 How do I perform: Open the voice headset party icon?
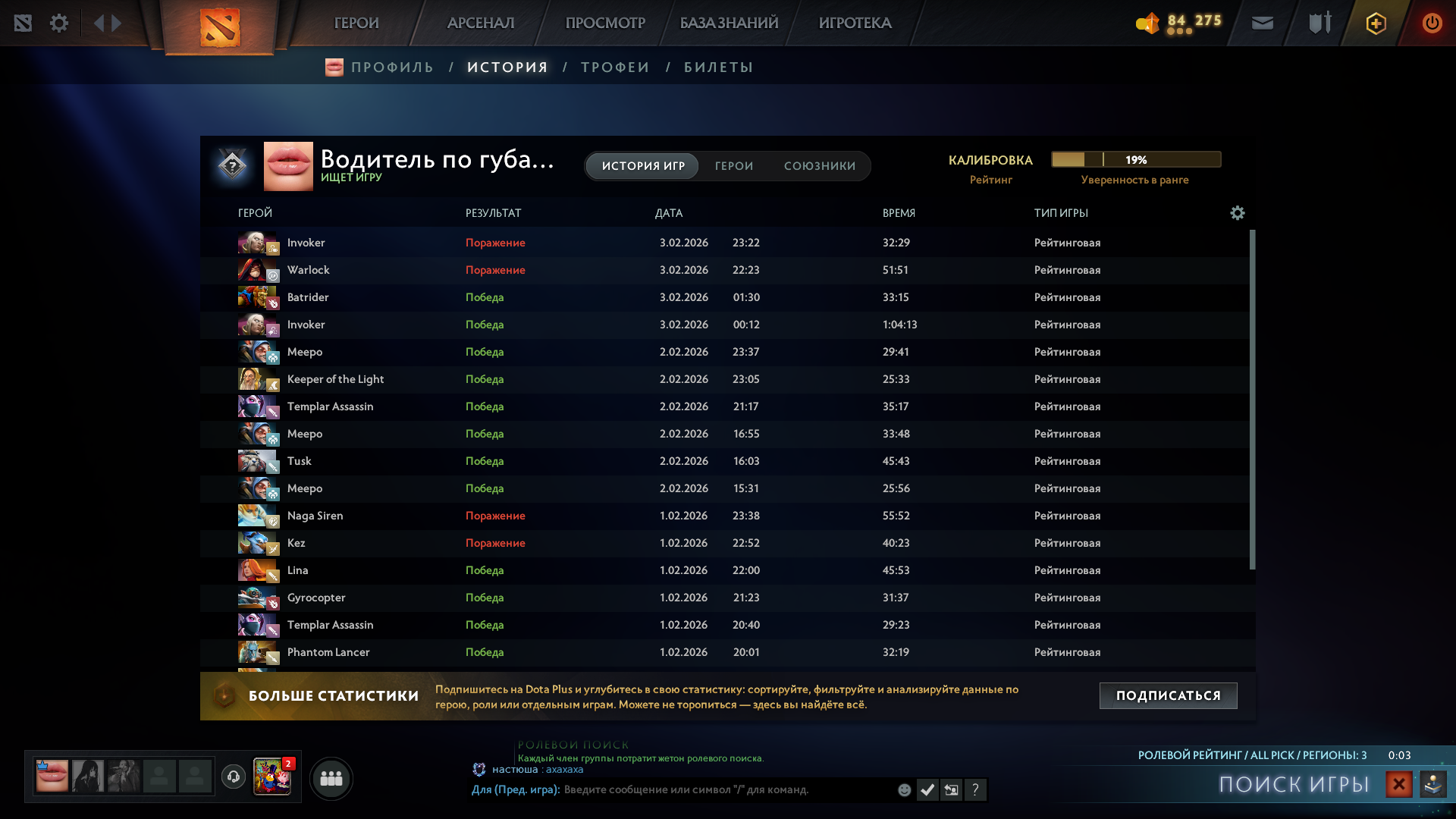[234, 777]
